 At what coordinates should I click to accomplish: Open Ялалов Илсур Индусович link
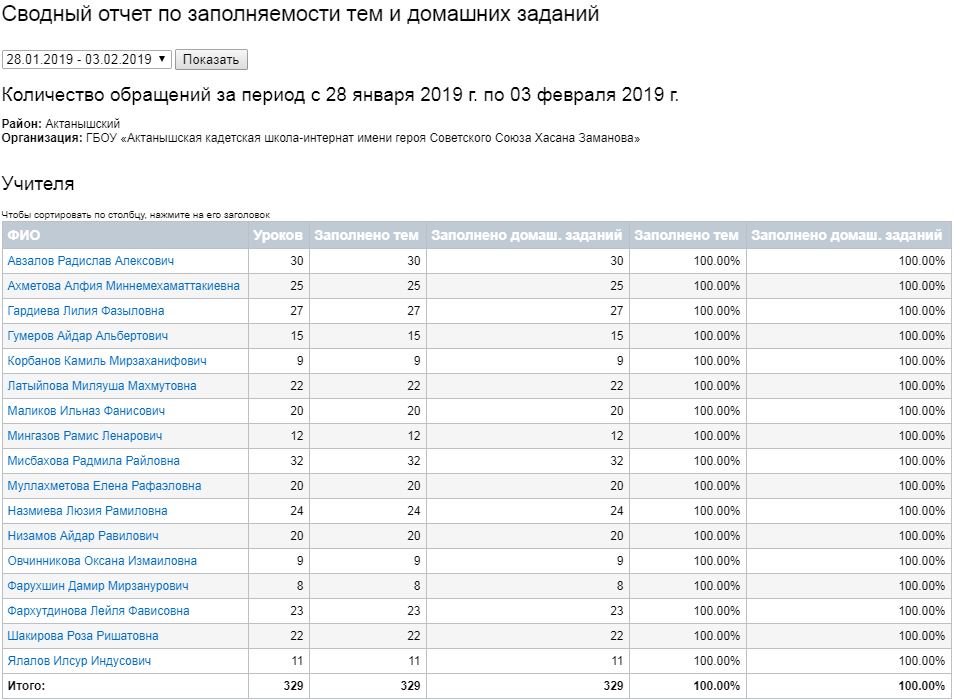(x=79, y=661)
